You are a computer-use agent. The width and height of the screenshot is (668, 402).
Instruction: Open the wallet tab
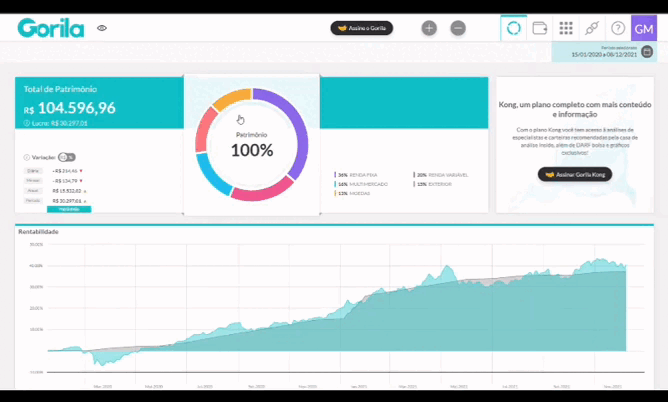click(x=540, y=28)
